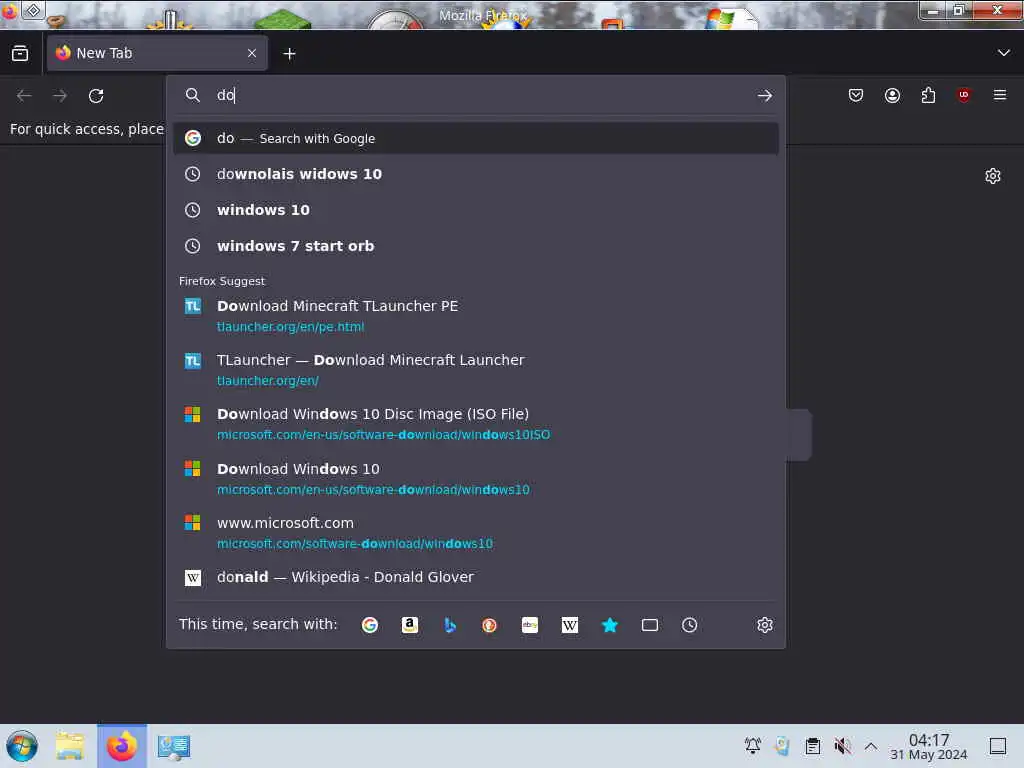Search this time with eBay icon
Viewport: 1024px width, 768px height.
pyautogui.click(x=530, y=625)
